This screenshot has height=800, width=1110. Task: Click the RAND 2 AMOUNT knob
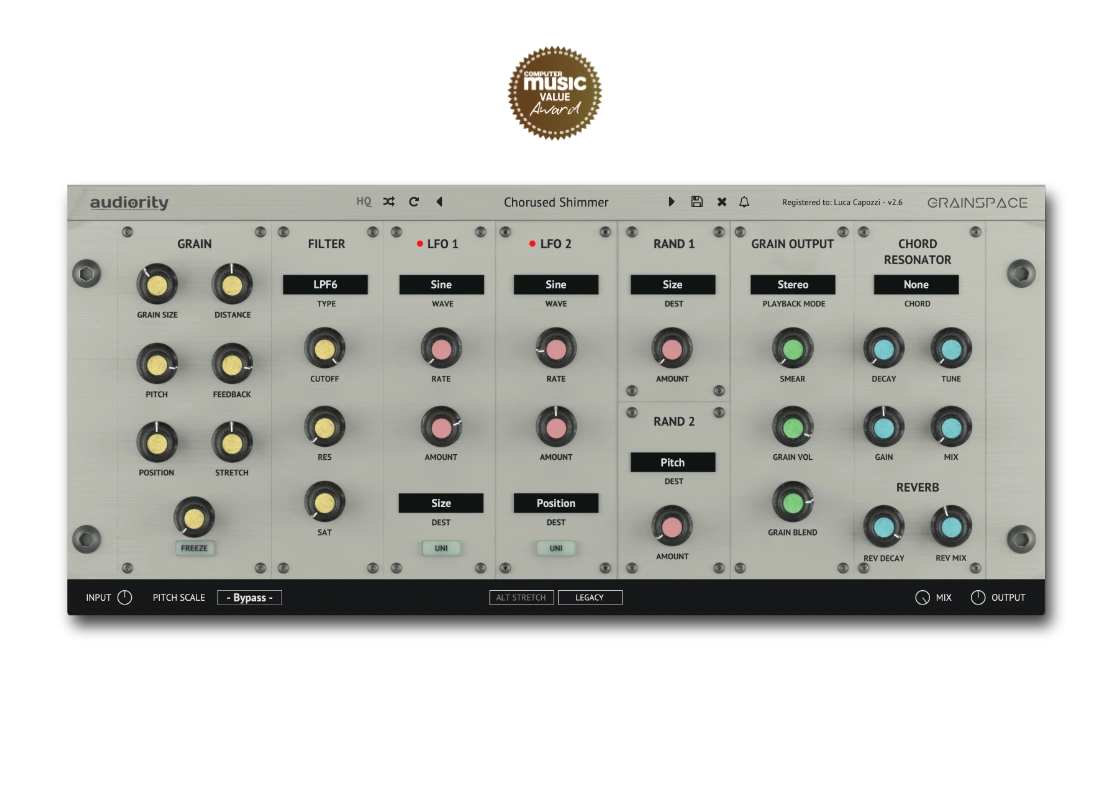click(672, 527)
